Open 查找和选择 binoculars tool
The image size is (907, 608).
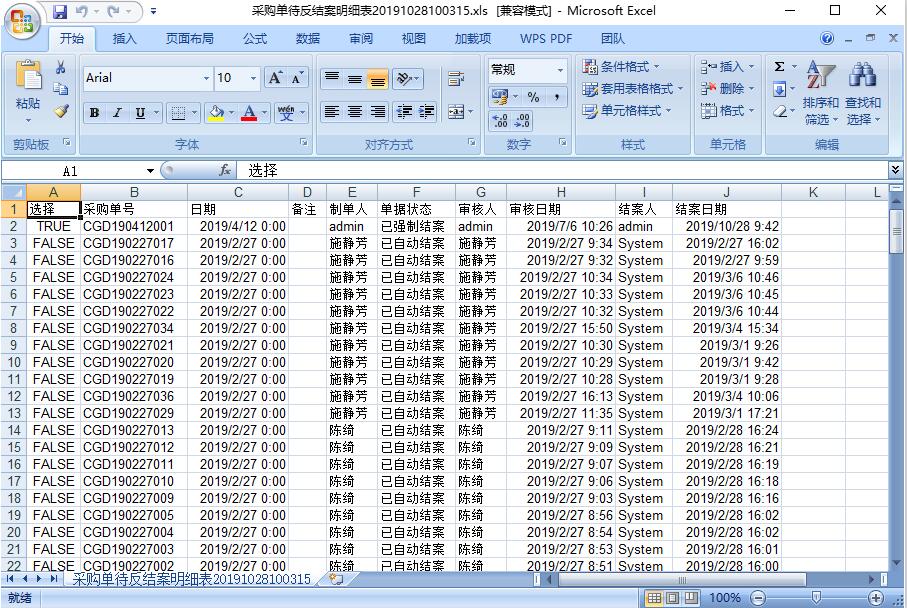point(862,95)
